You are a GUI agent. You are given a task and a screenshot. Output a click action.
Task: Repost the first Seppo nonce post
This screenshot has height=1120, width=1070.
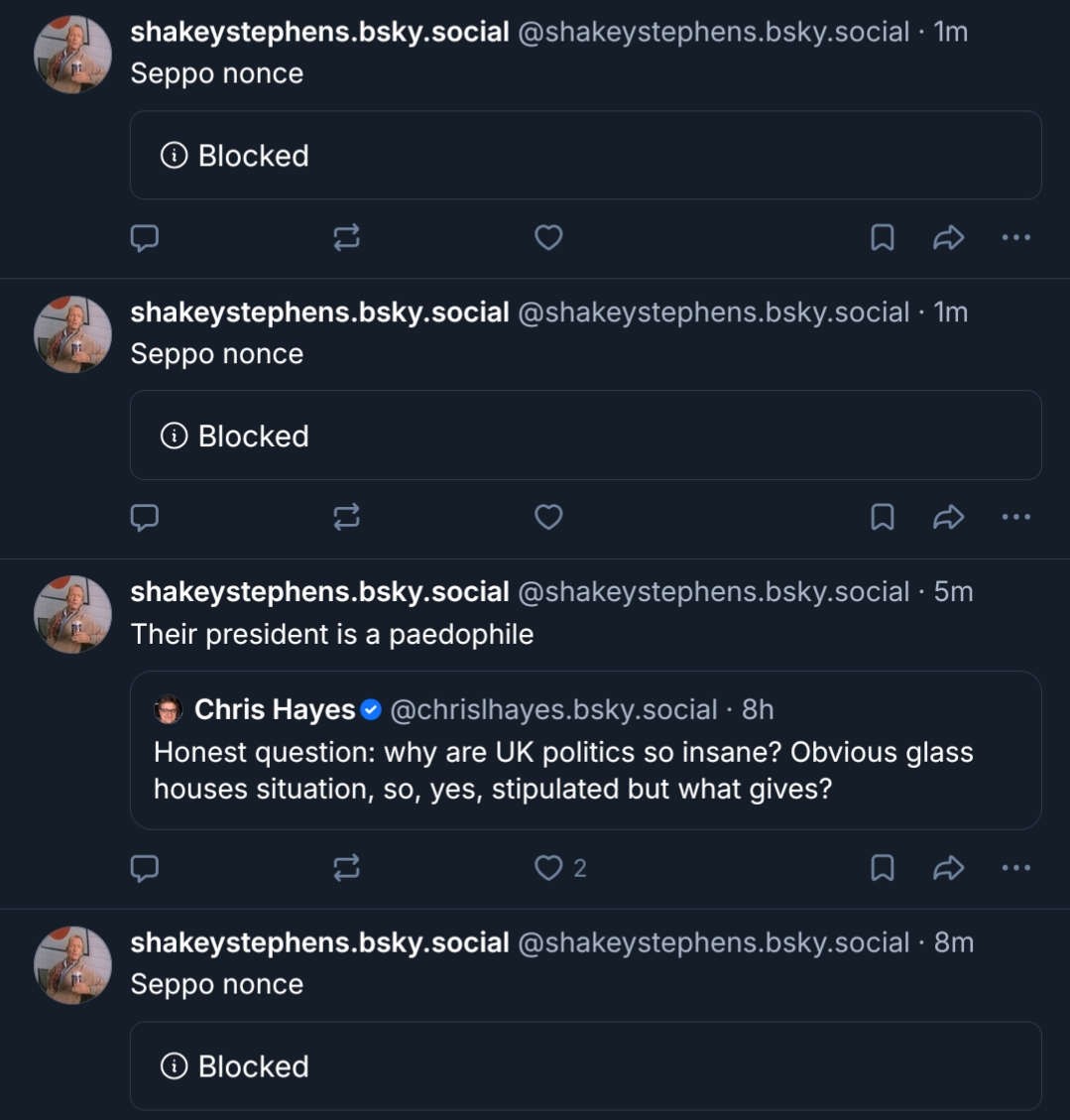tap(346, 238)
